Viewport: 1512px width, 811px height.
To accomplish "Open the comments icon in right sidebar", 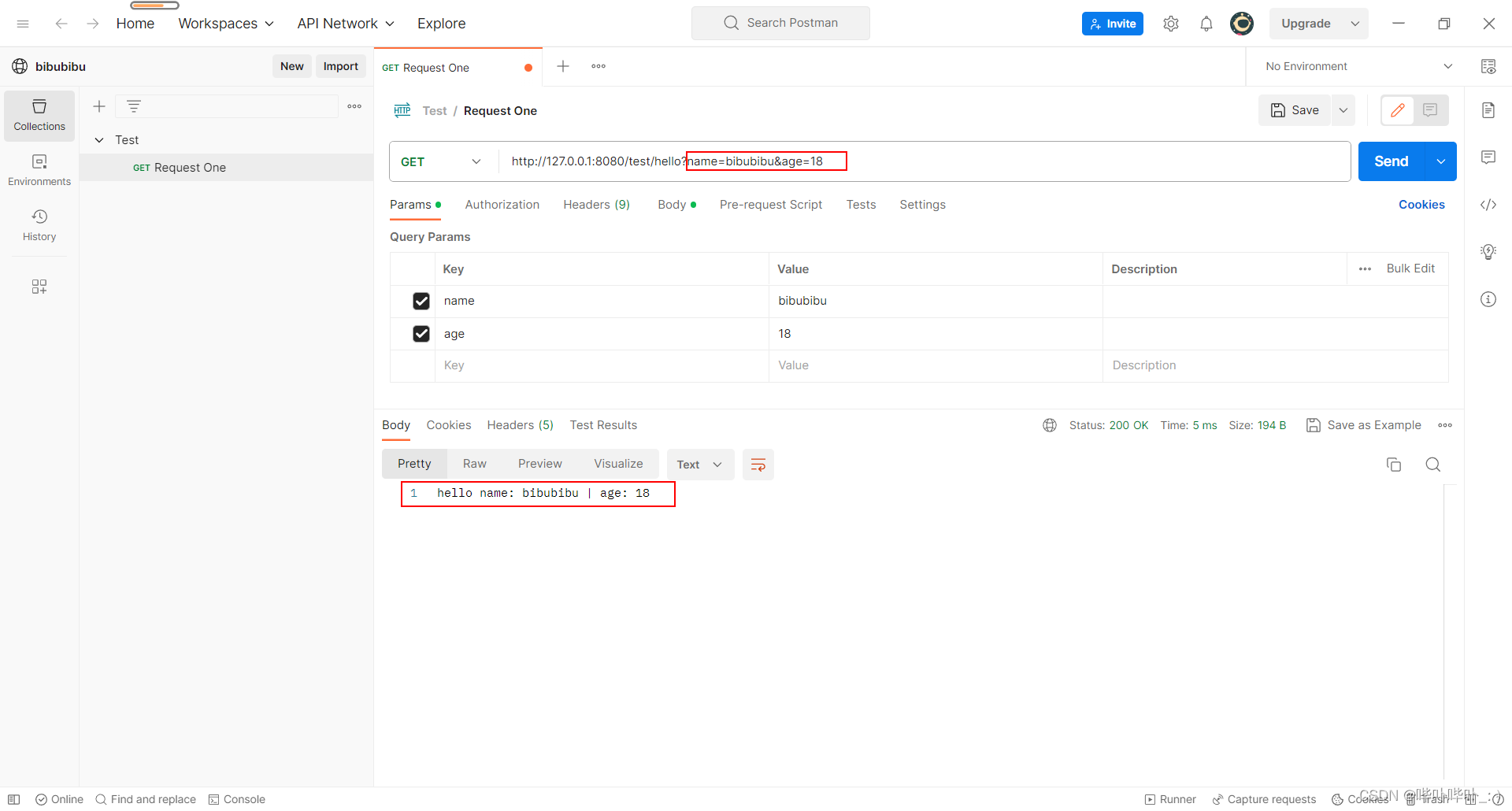I will pos(1488,157).
